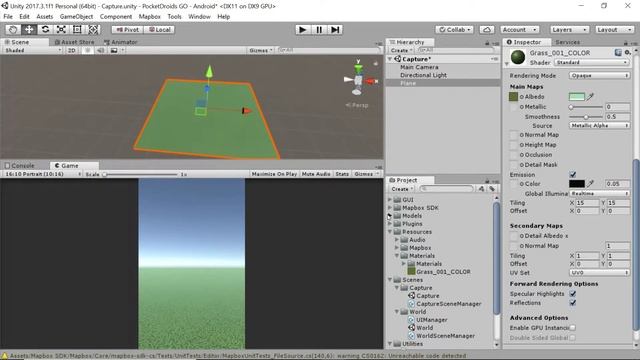Toggle Reflections checkbox
Image resolution: width=640 pixels, height=360 pixels.
(573, 303)
